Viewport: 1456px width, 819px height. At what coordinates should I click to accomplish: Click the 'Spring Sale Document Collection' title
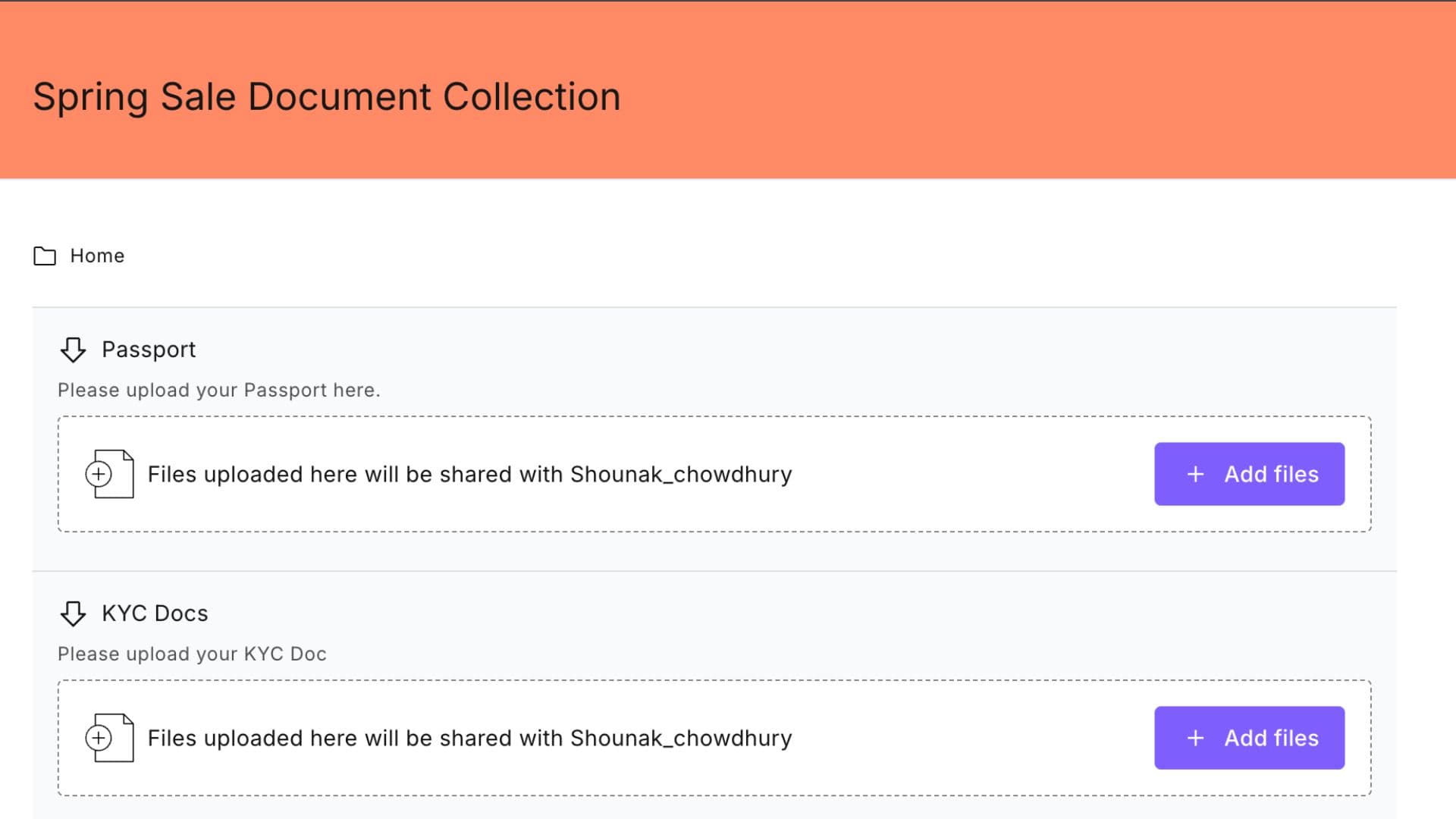tap(327, 97)
